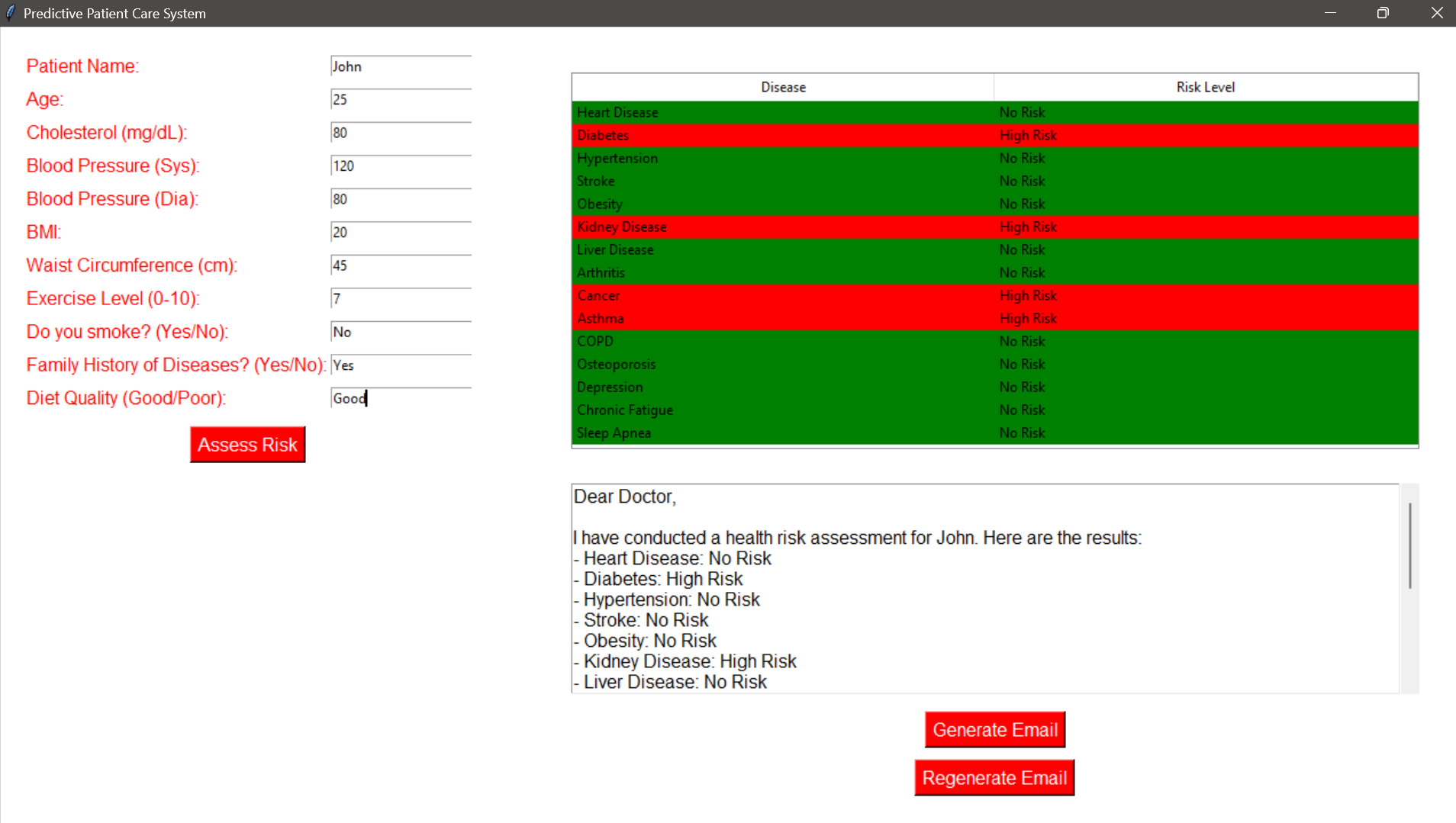Viewport: 1456px width, 823px height.
Task: Click the 'Obesity: No Risk' email line
Action: [x=645, y=641]
